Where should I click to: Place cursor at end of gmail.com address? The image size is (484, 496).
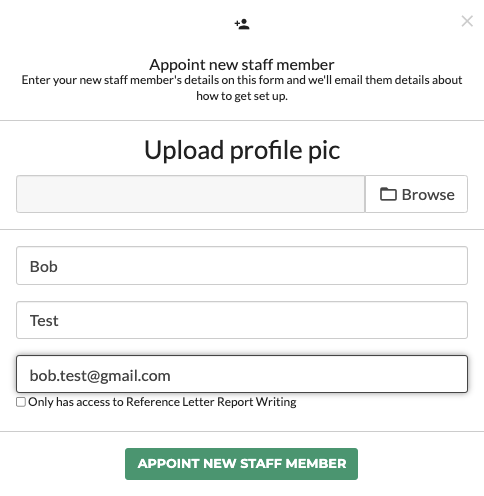click(171, 376)
